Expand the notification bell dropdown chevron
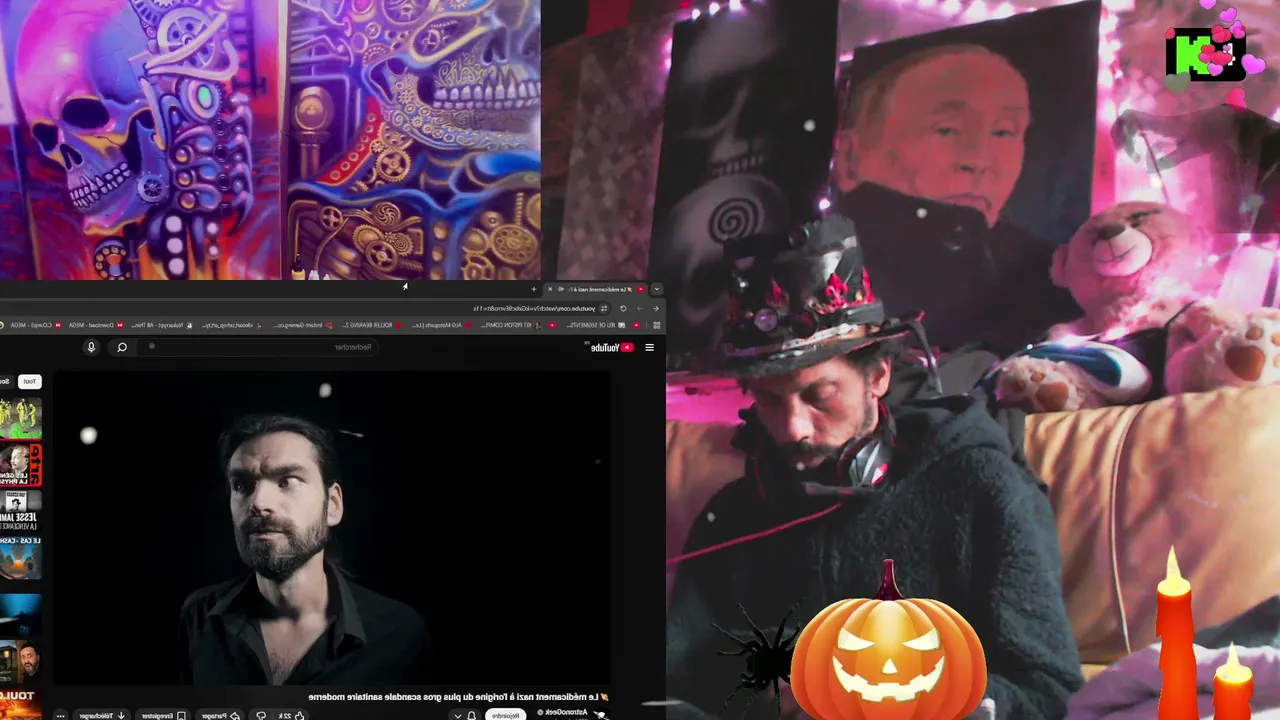1280x720 pixels. coord(457,715)
